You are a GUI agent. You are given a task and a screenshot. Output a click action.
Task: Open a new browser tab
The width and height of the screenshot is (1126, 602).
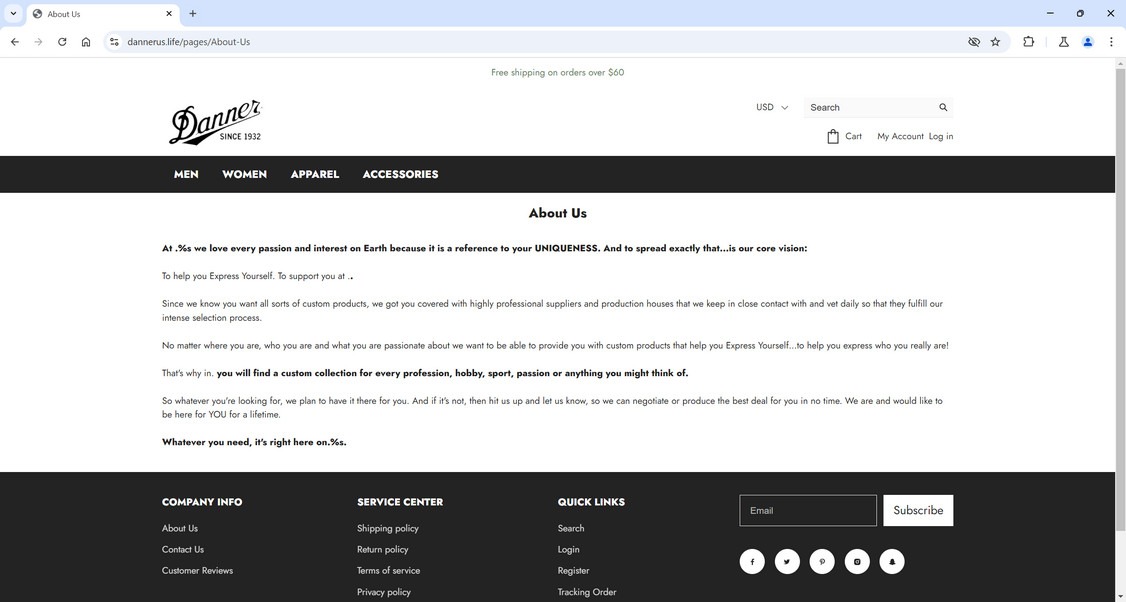(192, 14)
